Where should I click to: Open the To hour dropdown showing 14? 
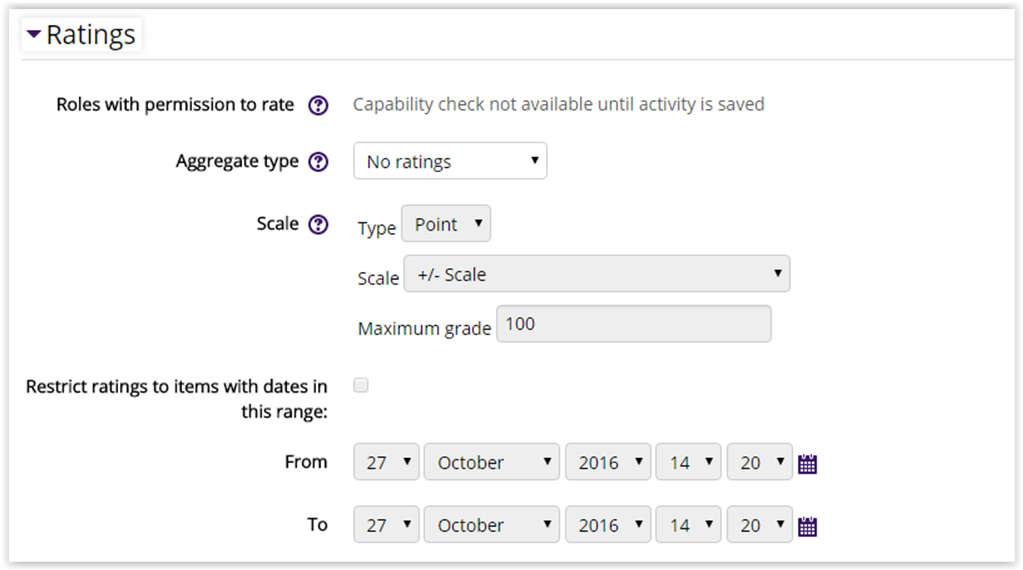point(688,525)
